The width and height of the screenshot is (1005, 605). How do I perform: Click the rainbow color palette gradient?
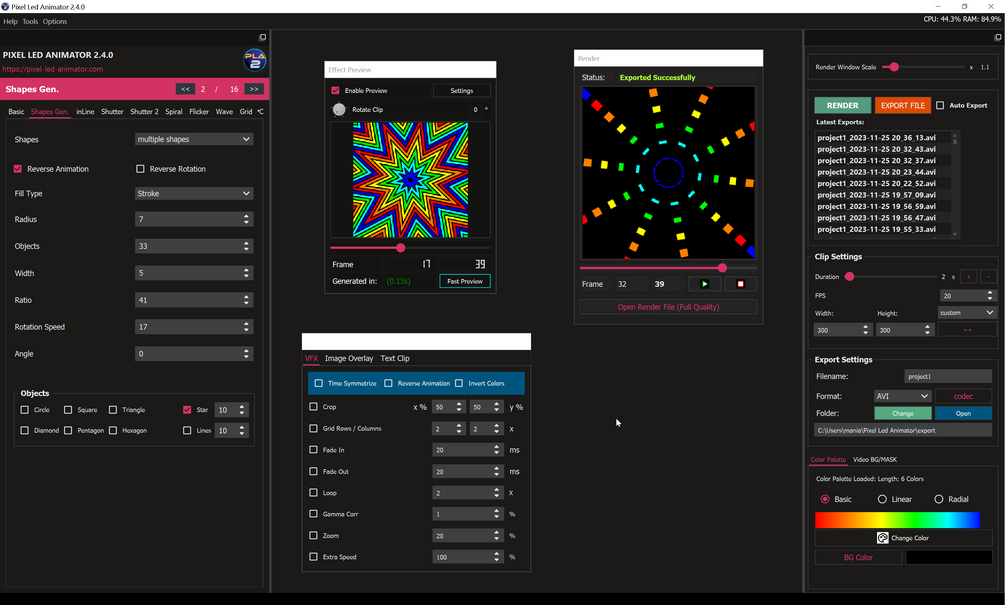[x=897, y=520]
